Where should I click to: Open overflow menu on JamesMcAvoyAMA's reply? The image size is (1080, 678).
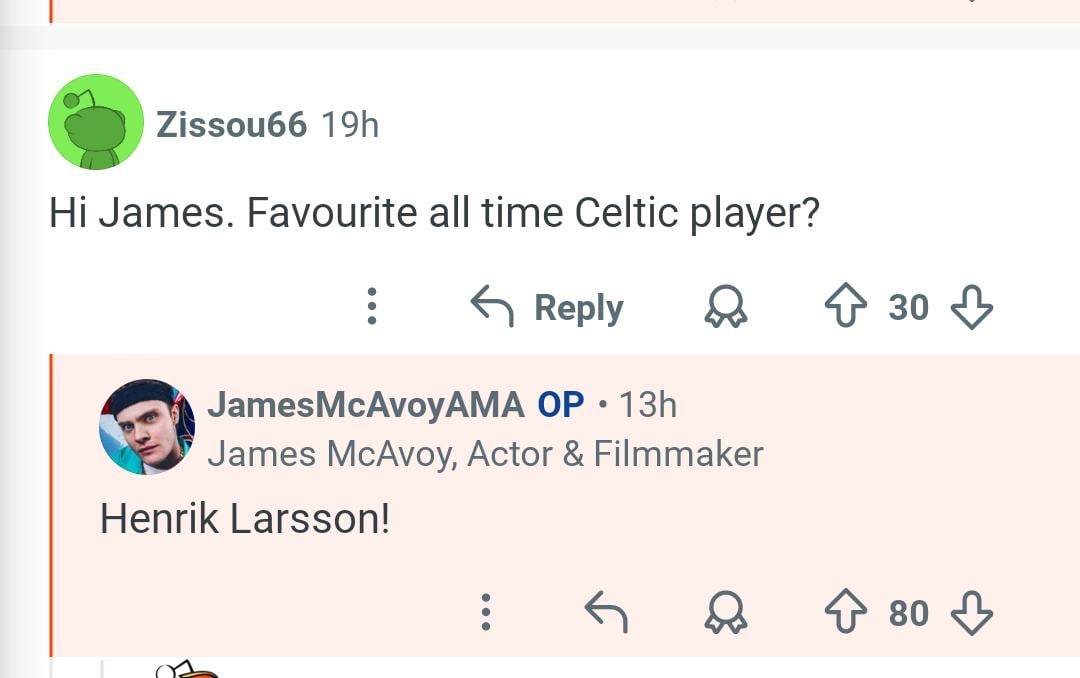point(486,612)
